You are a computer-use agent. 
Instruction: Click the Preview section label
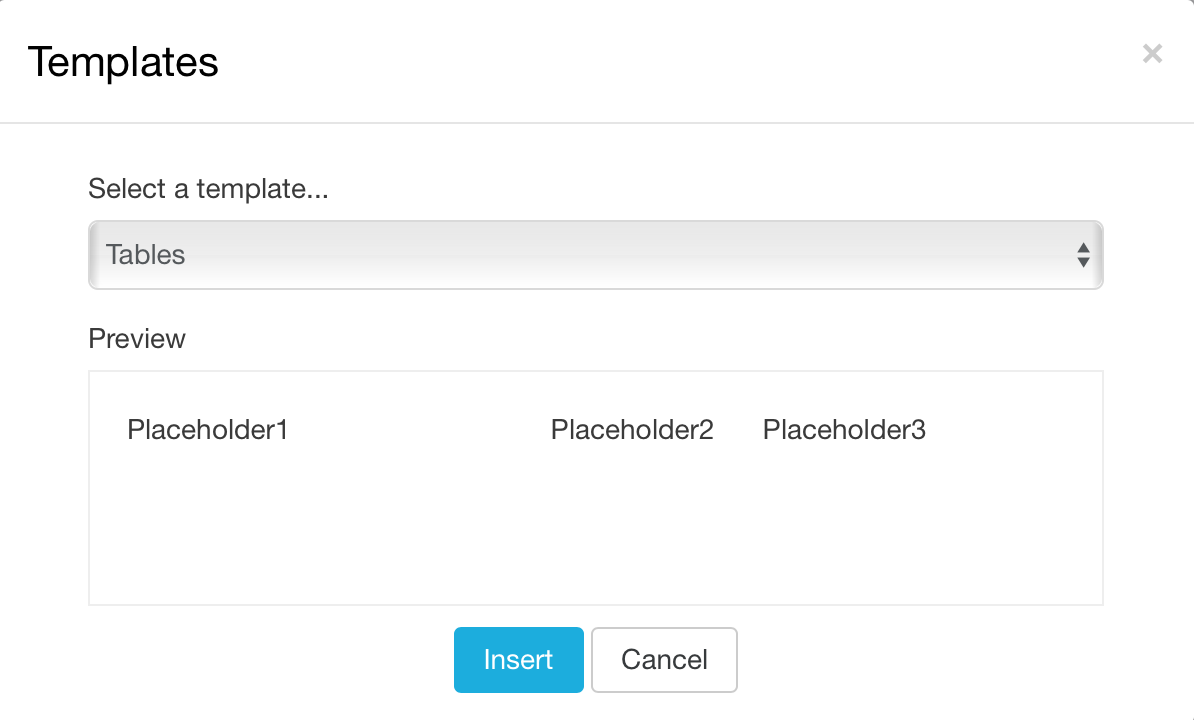(137, 339)
